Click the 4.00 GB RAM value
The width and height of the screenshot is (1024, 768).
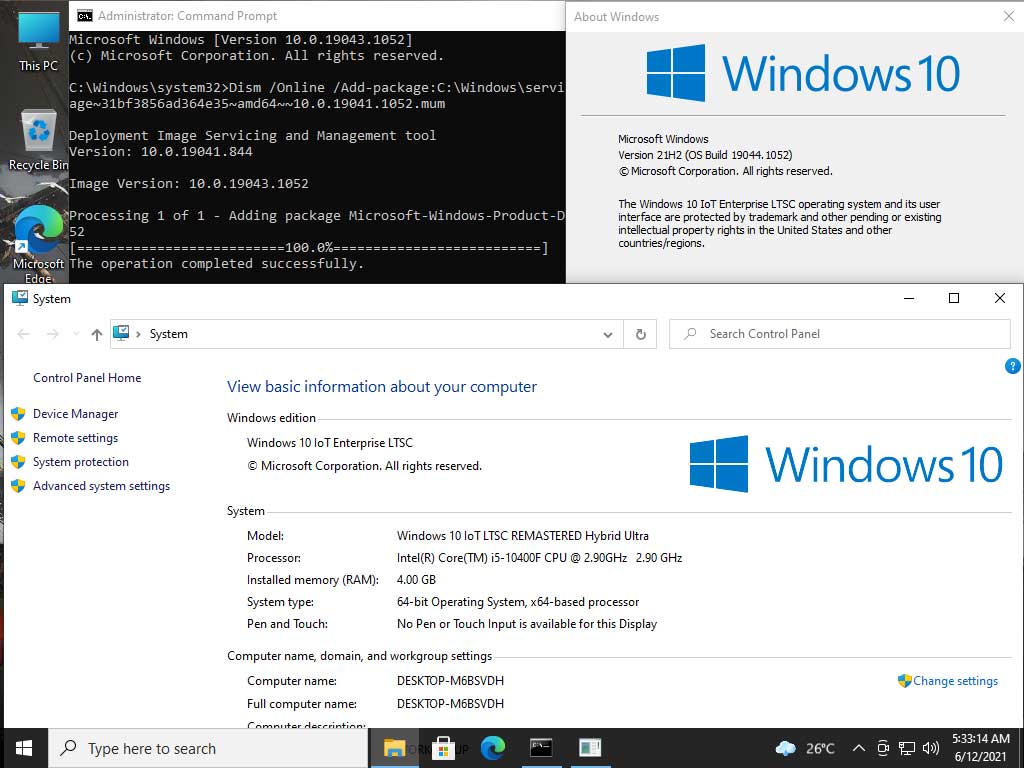[416, 580]
